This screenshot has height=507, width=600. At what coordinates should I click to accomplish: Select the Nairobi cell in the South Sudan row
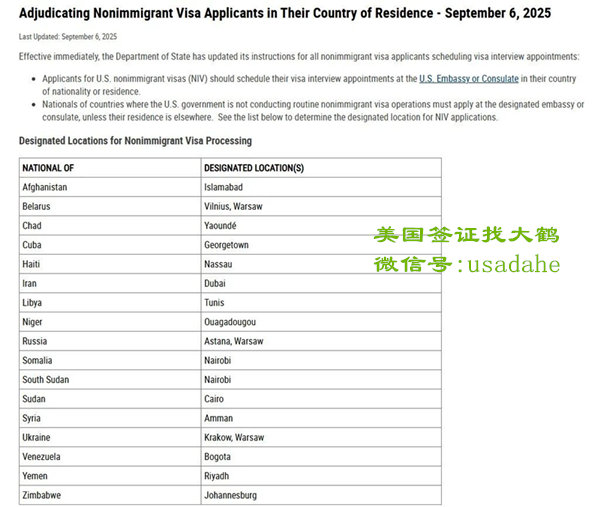point(321,380)
